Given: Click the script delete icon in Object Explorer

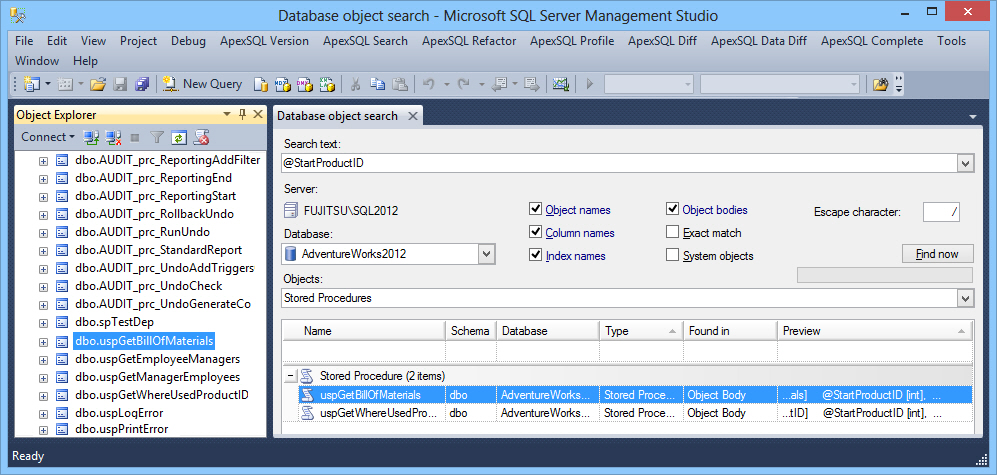Looking at the screenshot, I should tap(202, 137).
